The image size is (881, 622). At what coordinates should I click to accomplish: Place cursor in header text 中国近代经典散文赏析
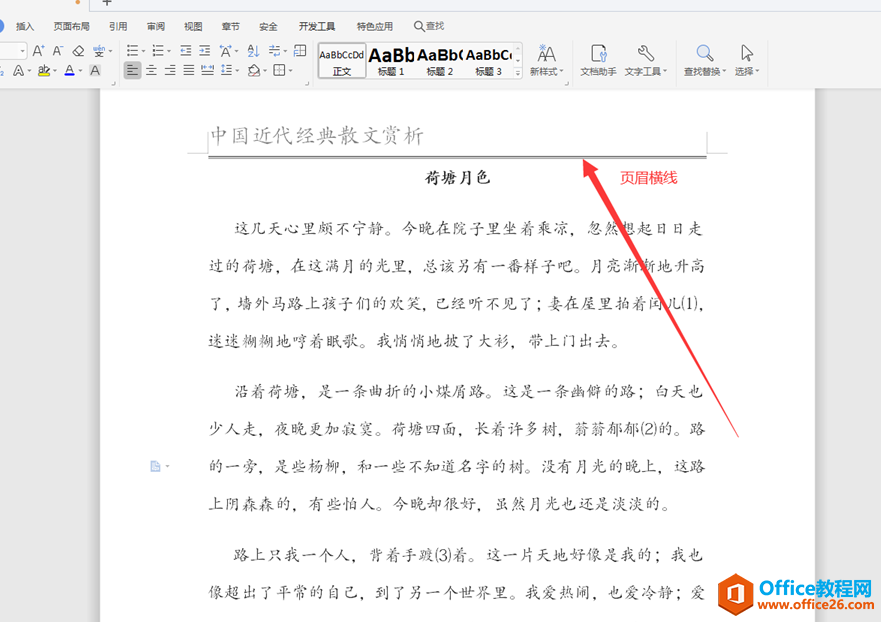(317, 135)
